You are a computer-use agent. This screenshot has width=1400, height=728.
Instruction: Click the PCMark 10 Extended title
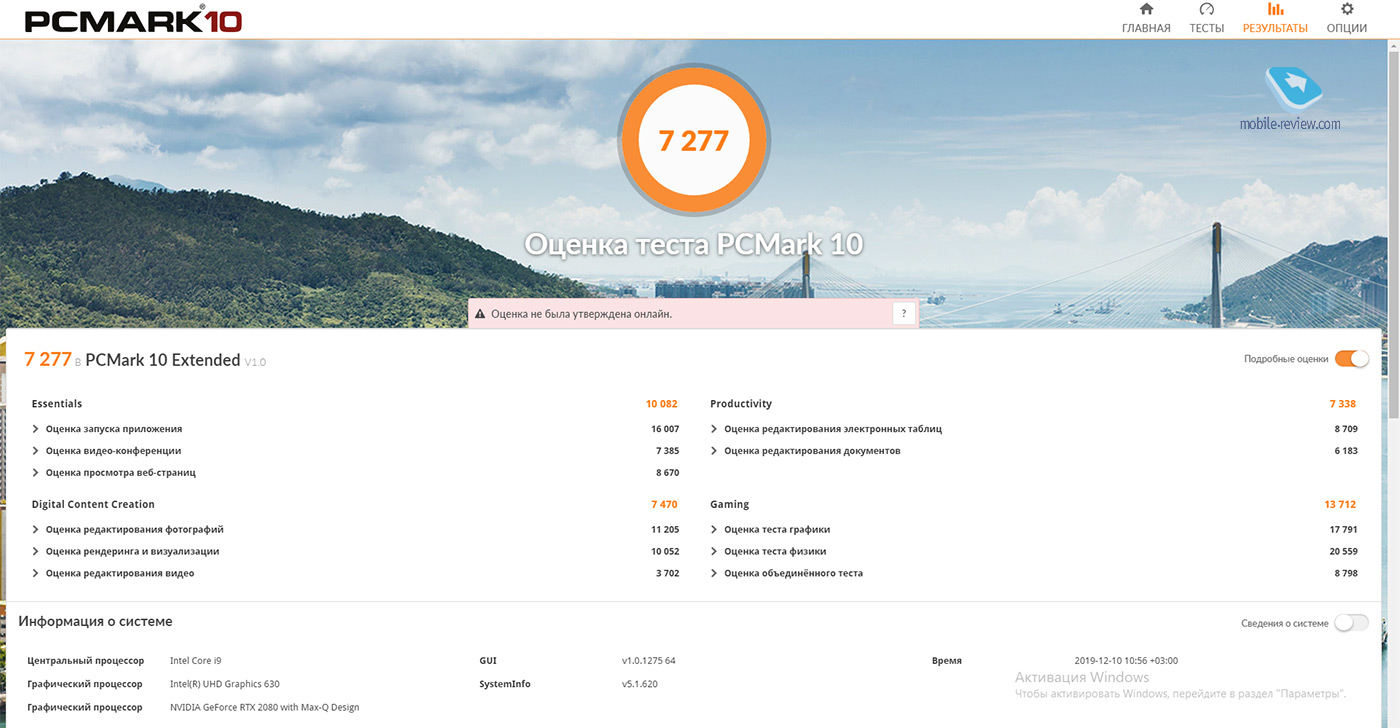tap(163, 360)
